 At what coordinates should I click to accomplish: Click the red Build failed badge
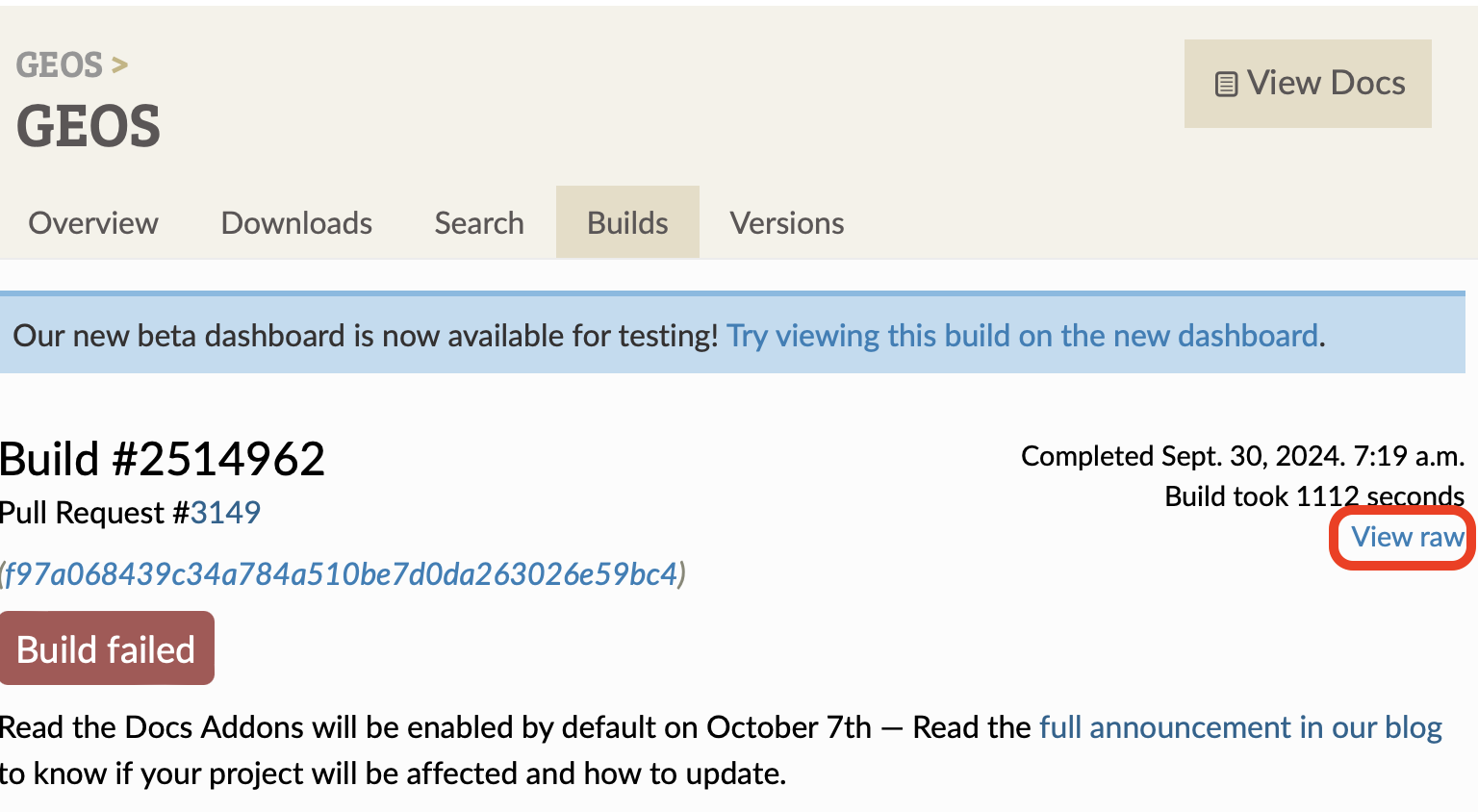pyautogui.click(x=107, y=649)
